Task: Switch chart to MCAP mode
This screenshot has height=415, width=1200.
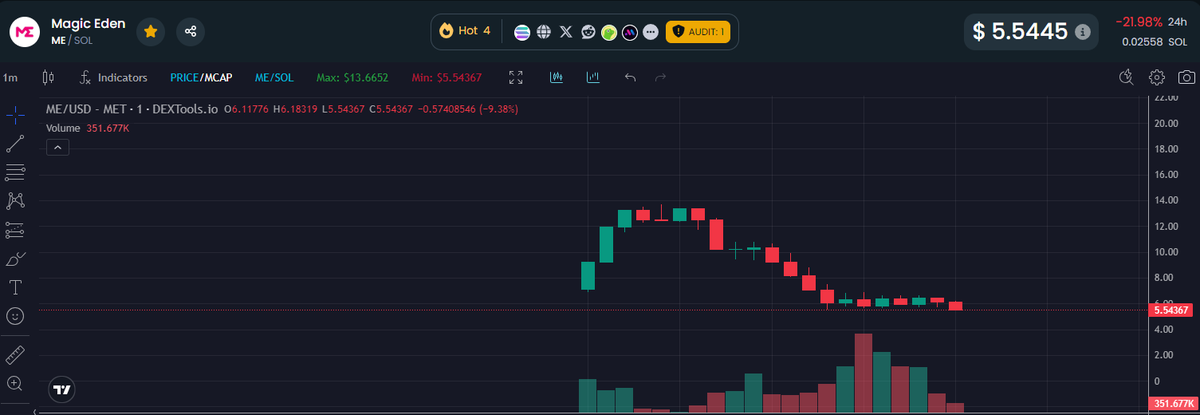Action: pos(218,77)
